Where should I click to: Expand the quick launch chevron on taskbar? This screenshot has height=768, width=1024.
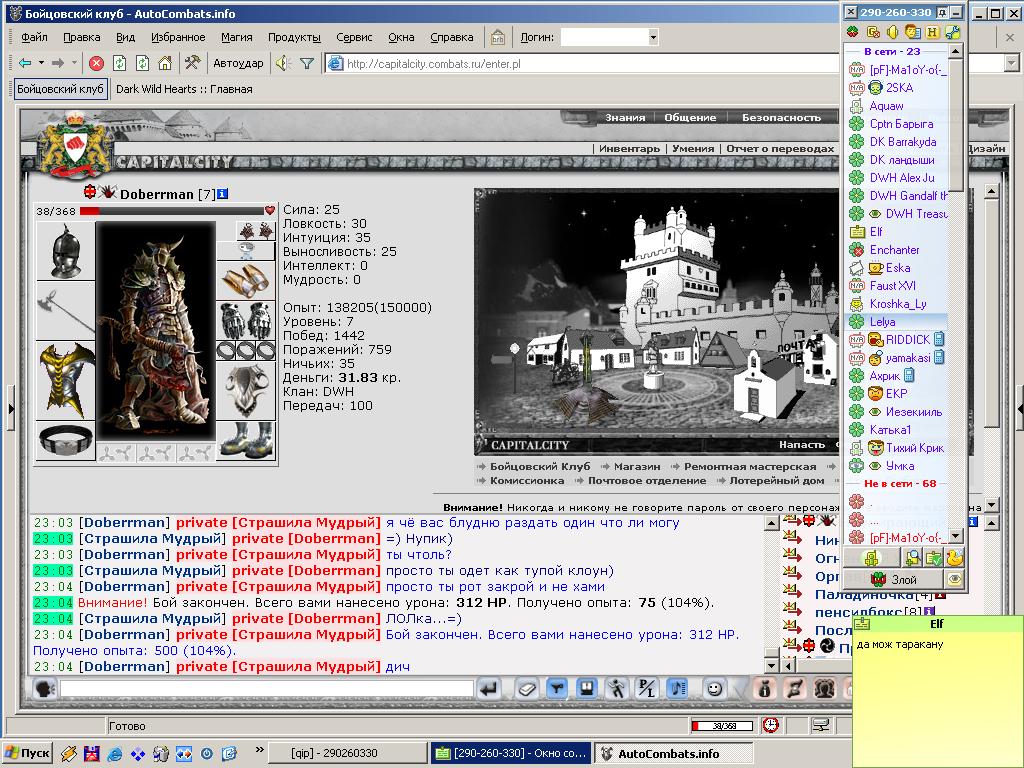(x=259, y=750)
